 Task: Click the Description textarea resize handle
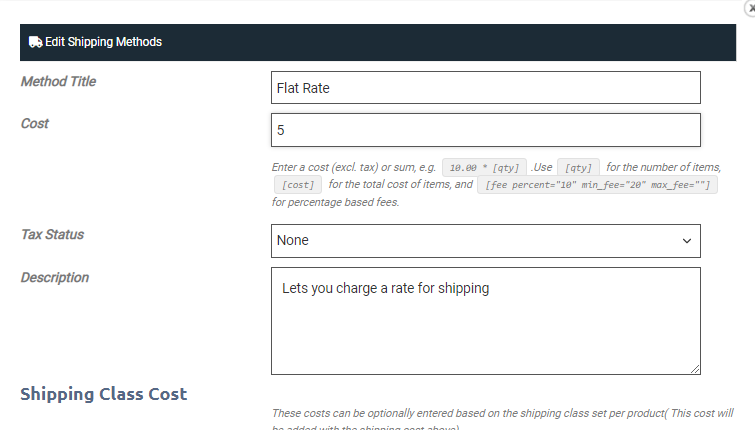click(695, 369)
